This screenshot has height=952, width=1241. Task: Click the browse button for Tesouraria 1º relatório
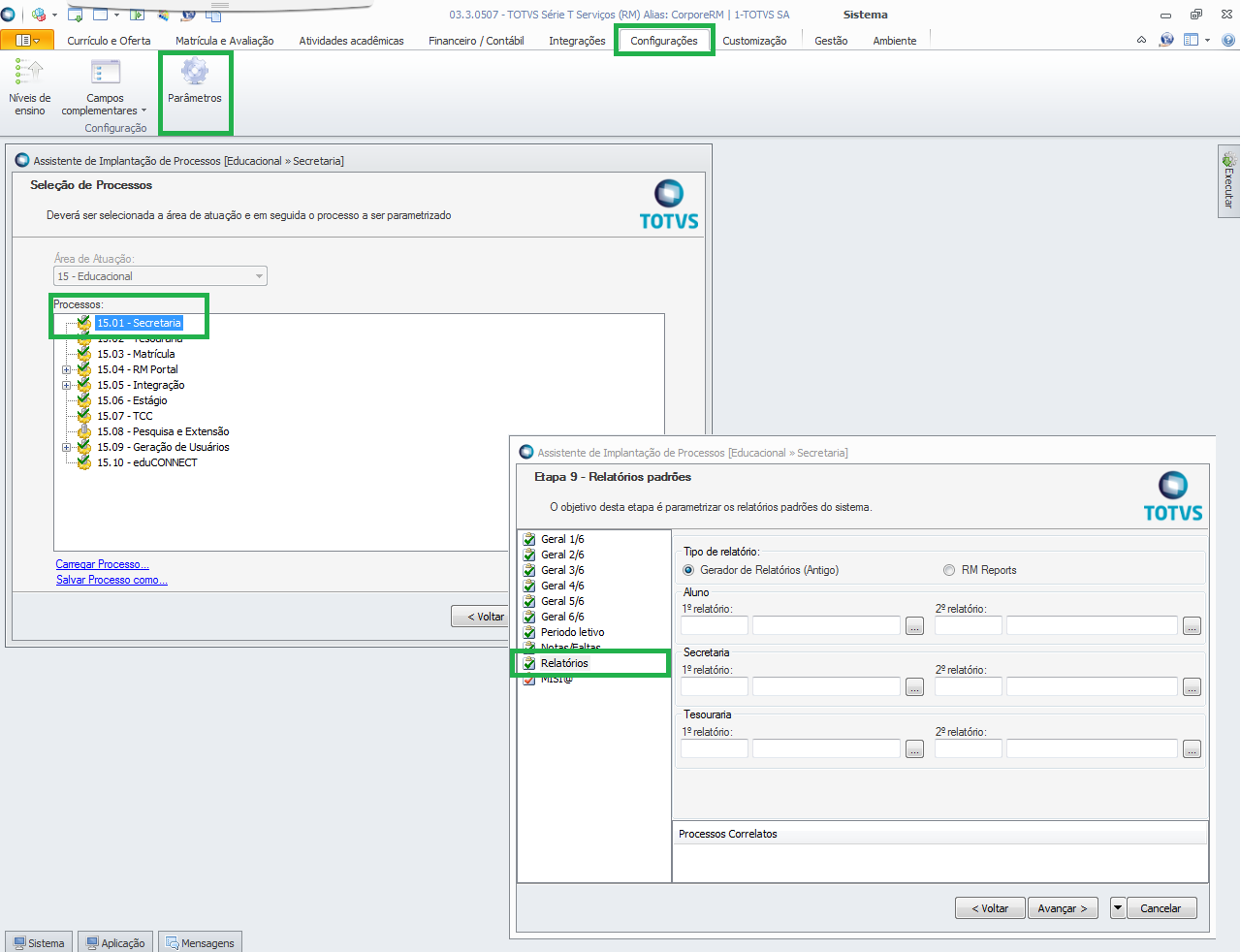click(x=914, y=749)
